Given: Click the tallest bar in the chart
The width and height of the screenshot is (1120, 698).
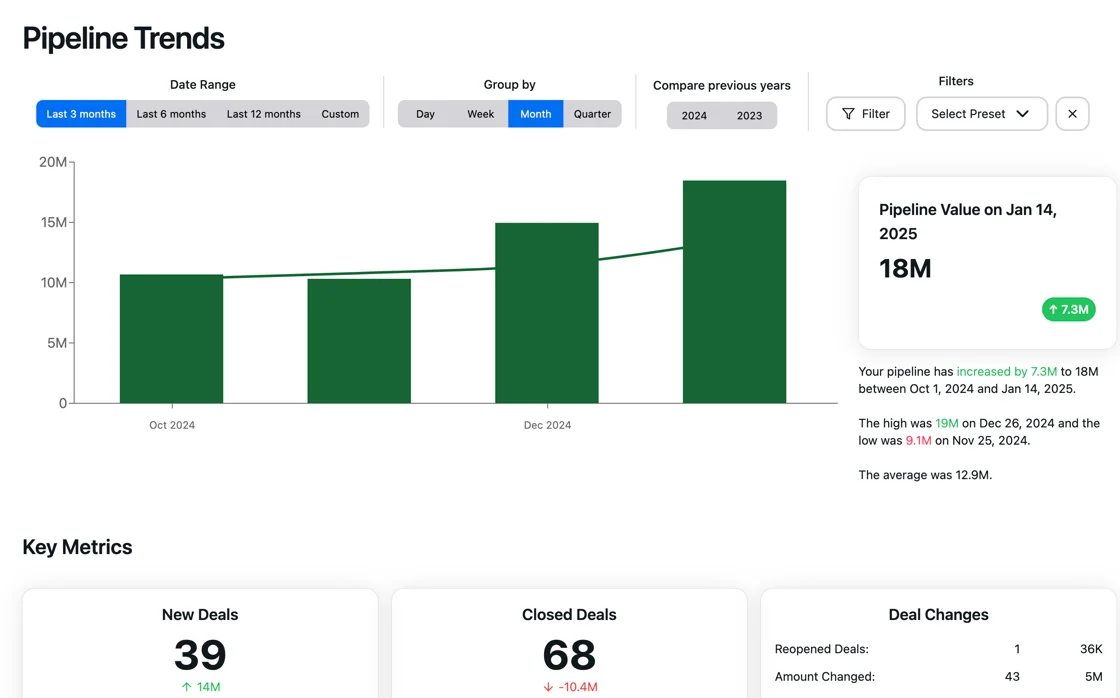Looking at the screenshot, I should point(735,290).
